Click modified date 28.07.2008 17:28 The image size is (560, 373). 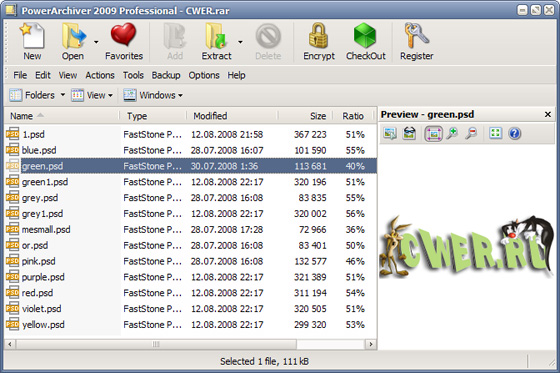(227, 229)
